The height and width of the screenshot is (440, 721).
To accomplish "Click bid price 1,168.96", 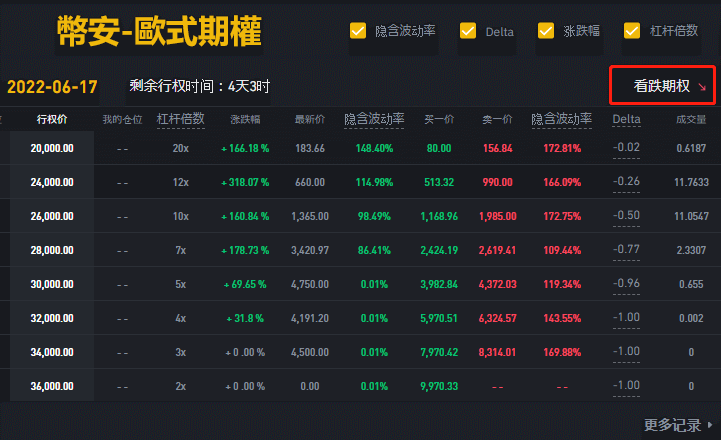I will (439, 217).
